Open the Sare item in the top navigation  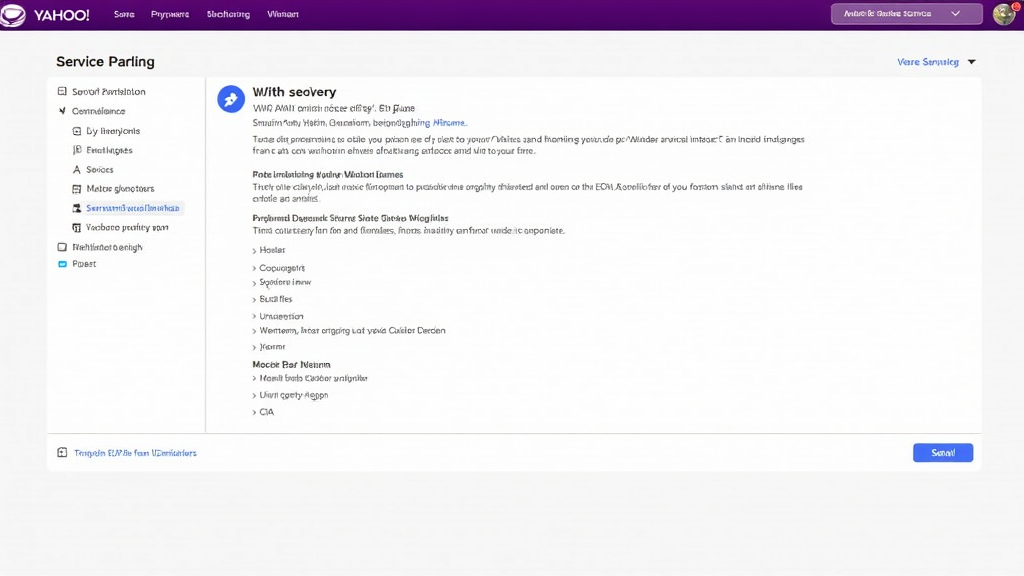[124, 15]
